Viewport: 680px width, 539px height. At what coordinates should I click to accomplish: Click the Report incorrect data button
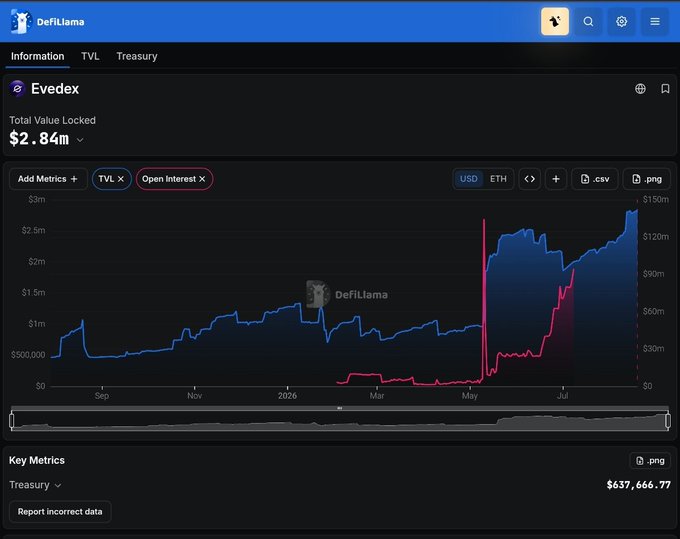(x=60, y=512)
